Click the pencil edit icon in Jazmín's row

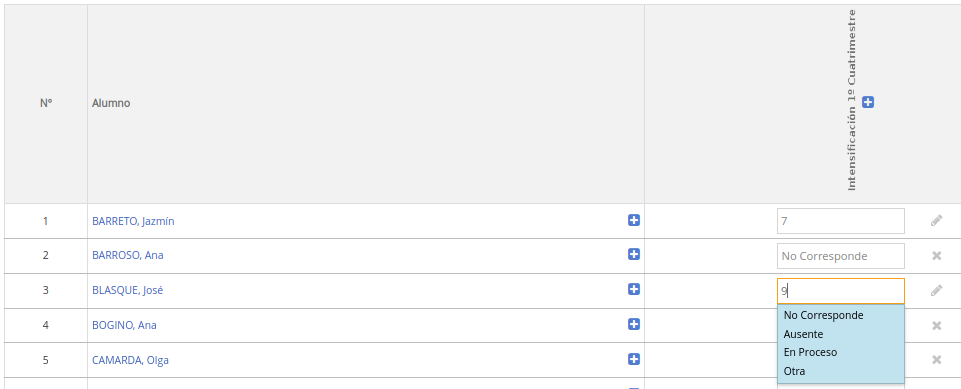pyautogui.click(x=936, y=221)
